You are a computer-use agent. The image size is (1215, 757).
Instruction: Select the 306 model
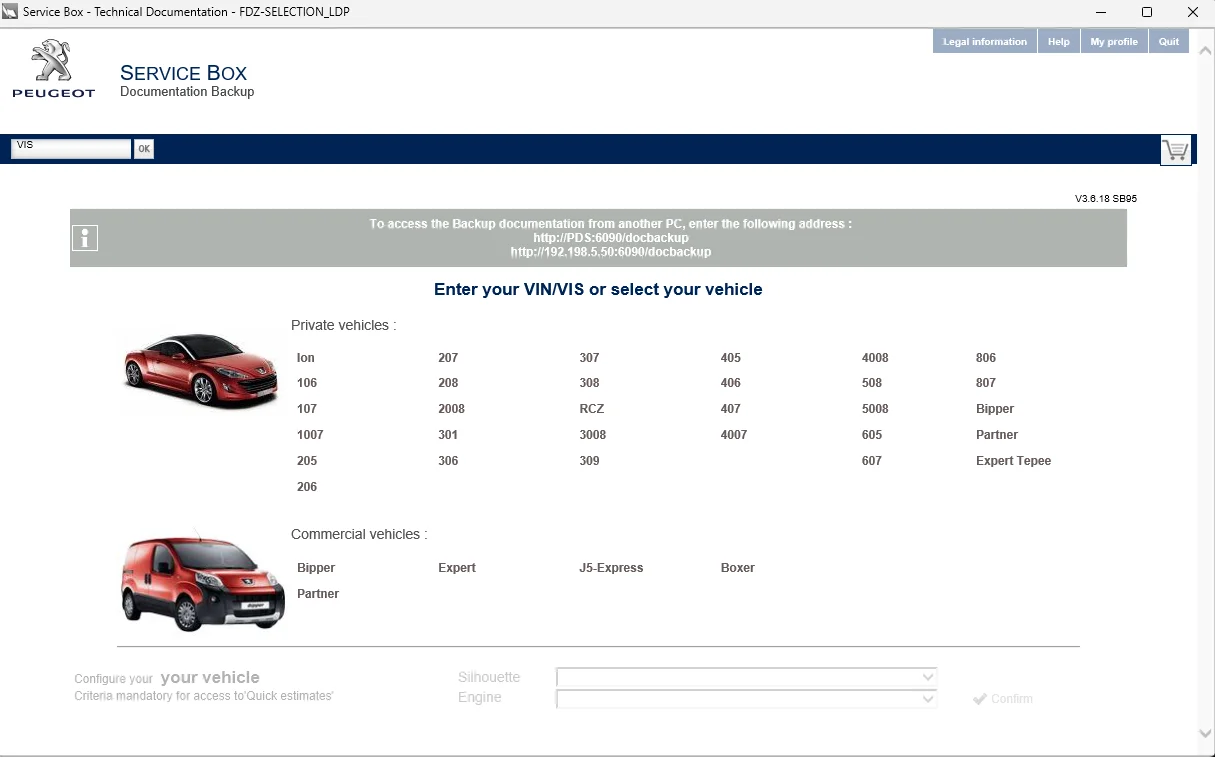[x=448, y=461]
